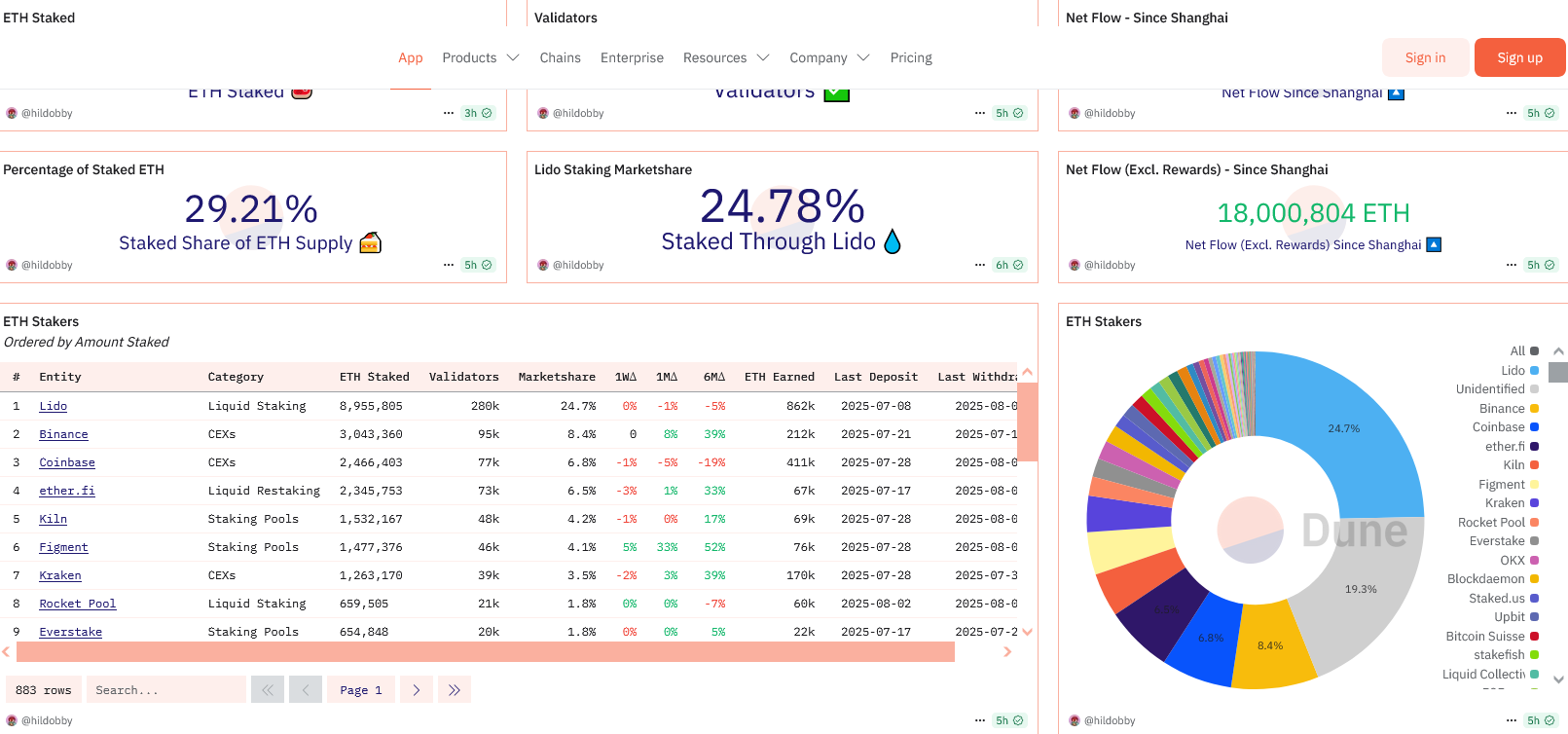This screenshot has height=734, width=1568.
Task: Open the Lido entity link
Action: 53,406
